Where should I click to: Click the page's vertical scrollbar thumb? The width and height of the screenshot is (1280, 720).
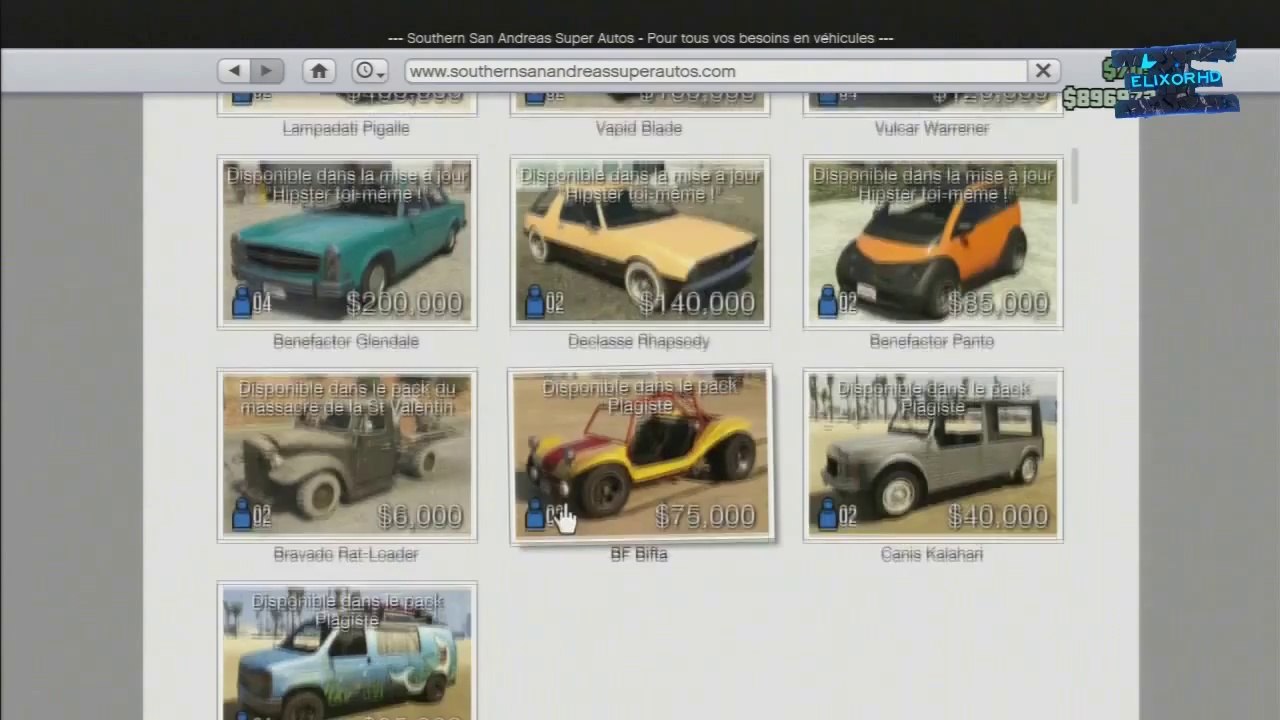1075,176
